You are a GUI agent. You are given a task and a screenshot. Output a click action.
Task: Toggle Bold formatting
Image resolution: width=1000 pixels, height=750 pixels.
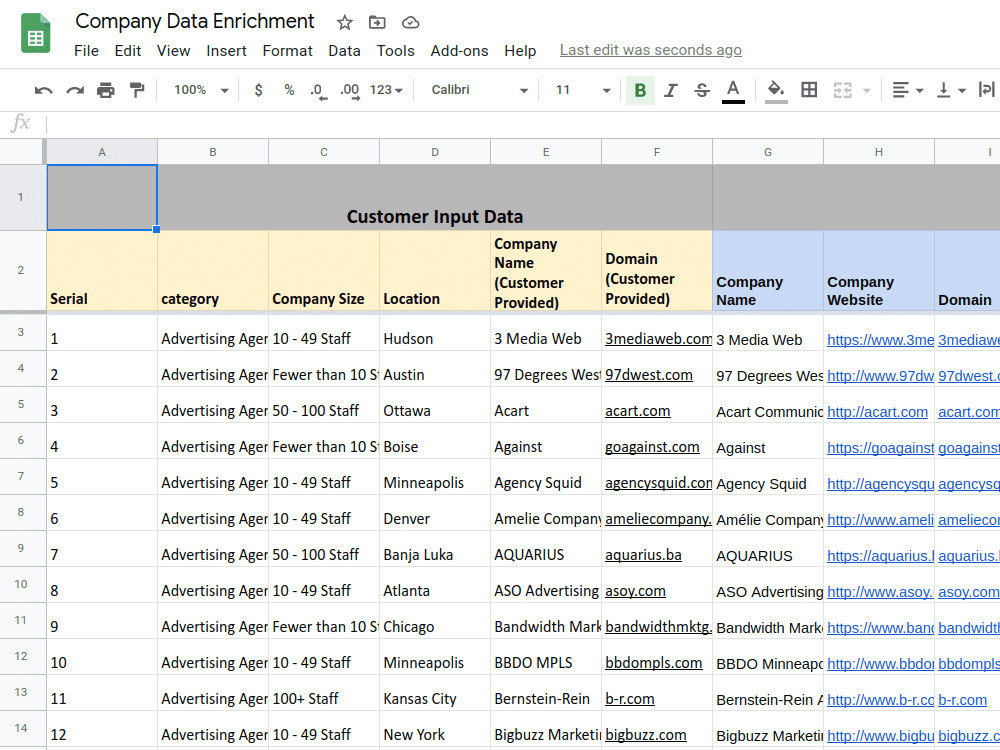click(640, 90)
